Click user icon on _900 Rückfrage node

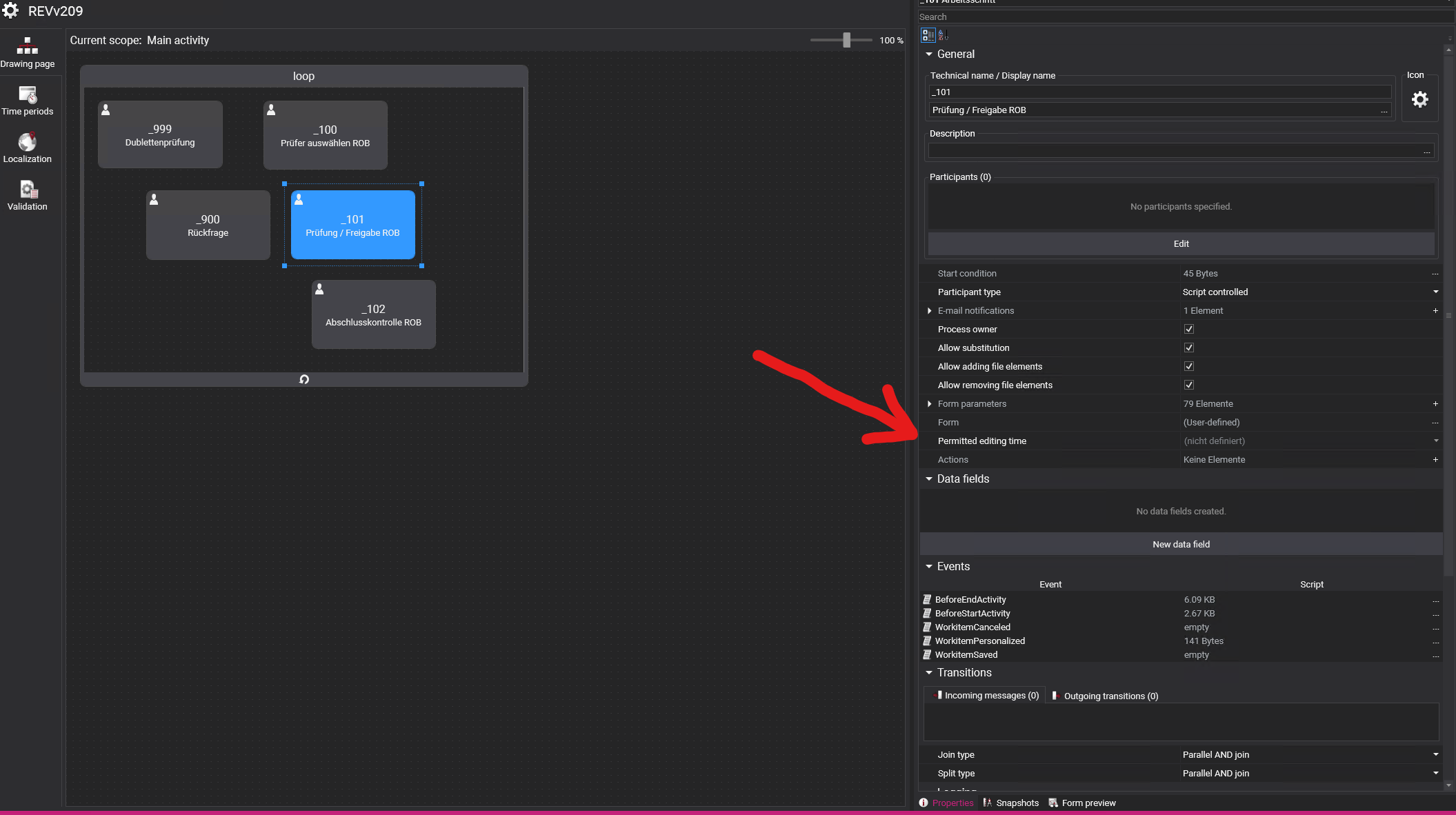[x=154, y=199]
